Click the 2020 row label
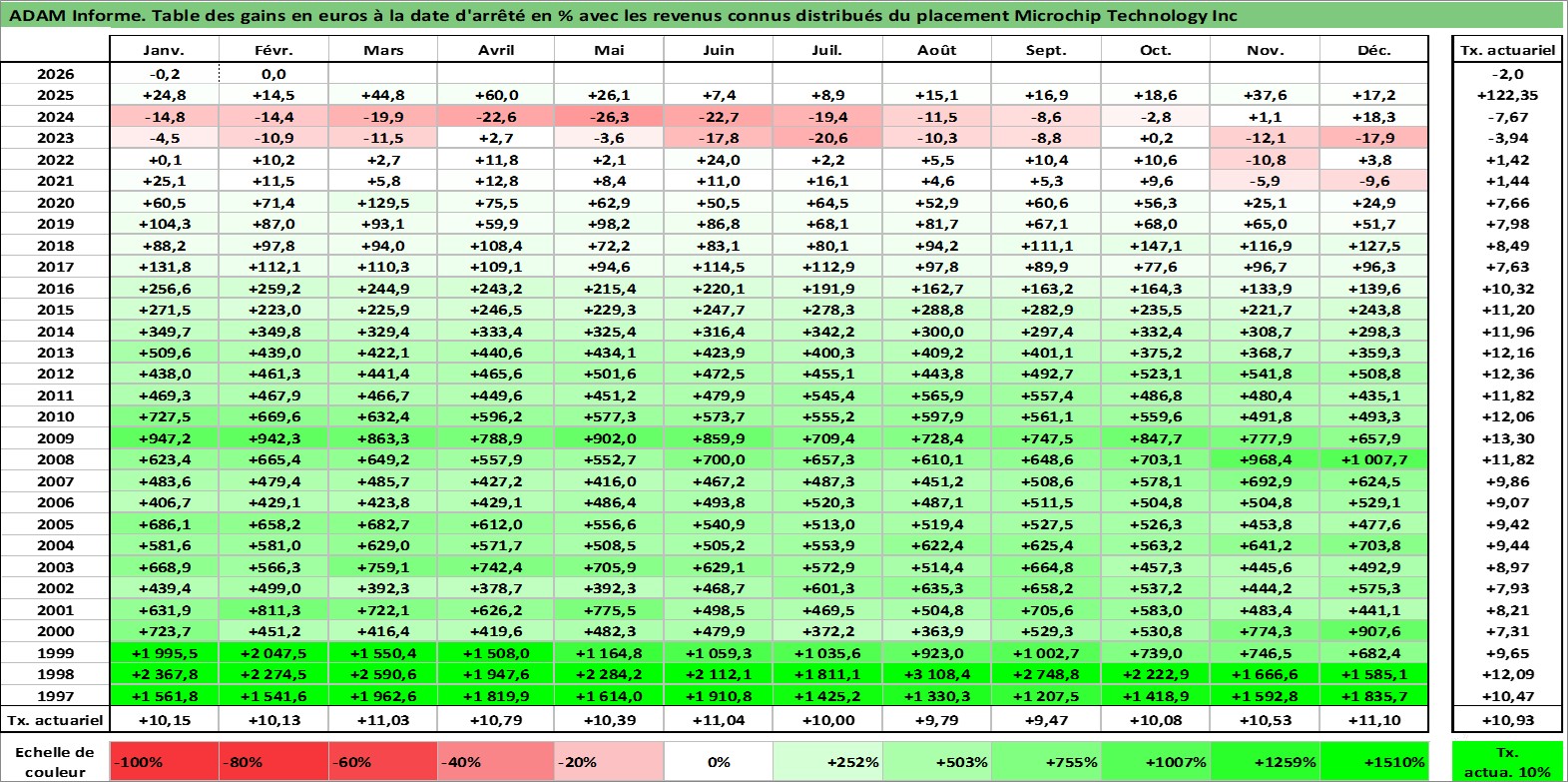The height and width of the screenshot is (782, 1568). (x=55, y=203)
